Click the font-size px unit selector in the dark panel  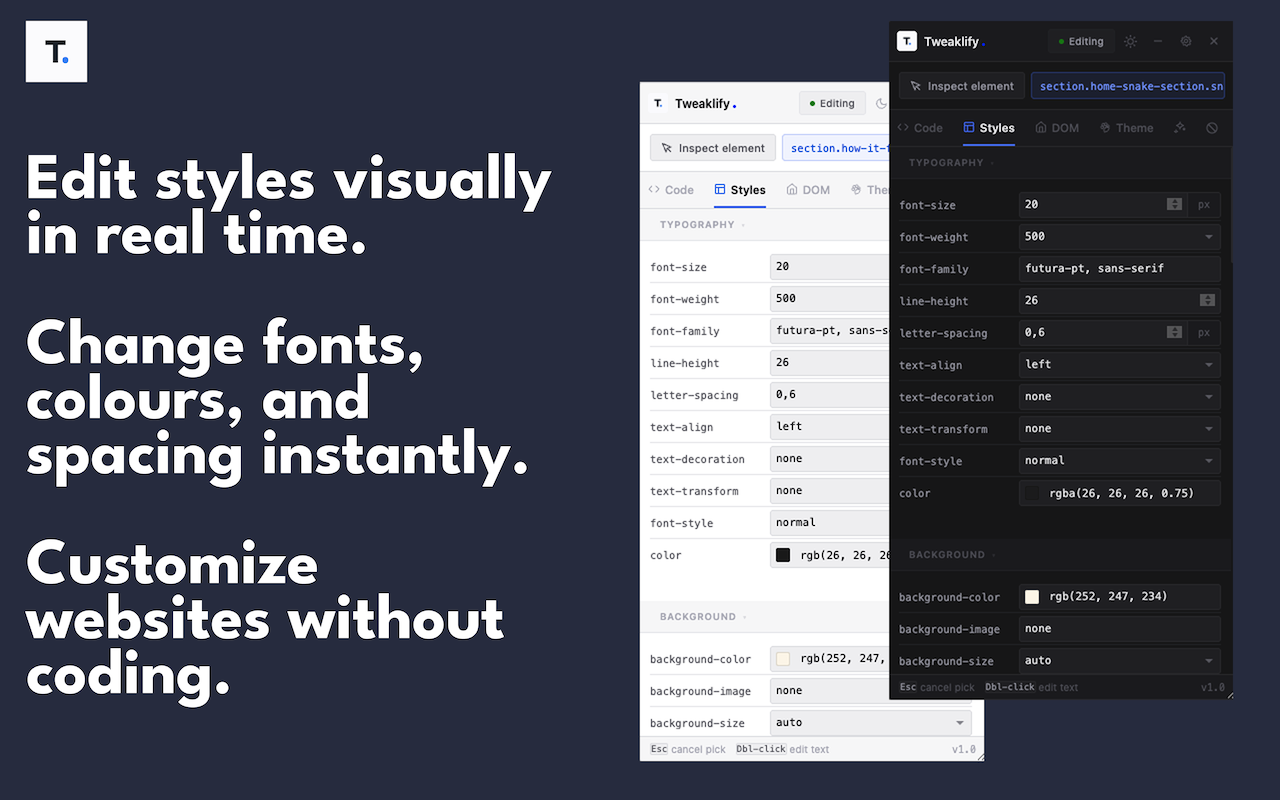pos(1204,205)
